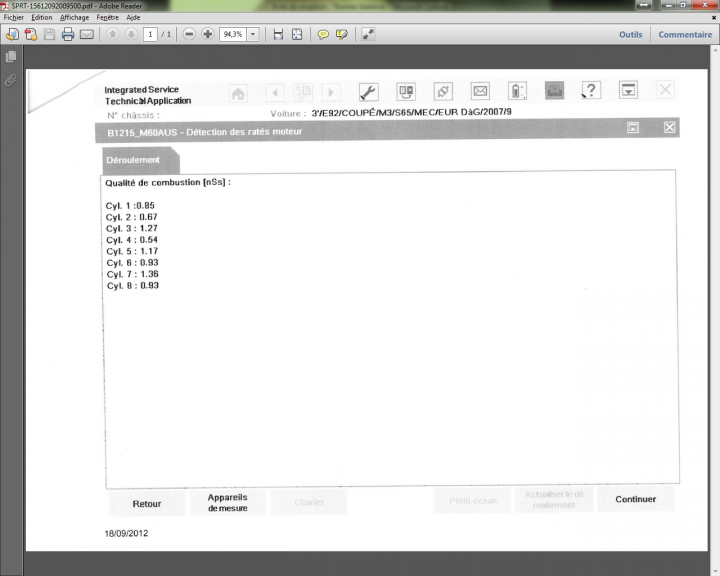Click the Appareils de mesure button

(x=228, y=503)
